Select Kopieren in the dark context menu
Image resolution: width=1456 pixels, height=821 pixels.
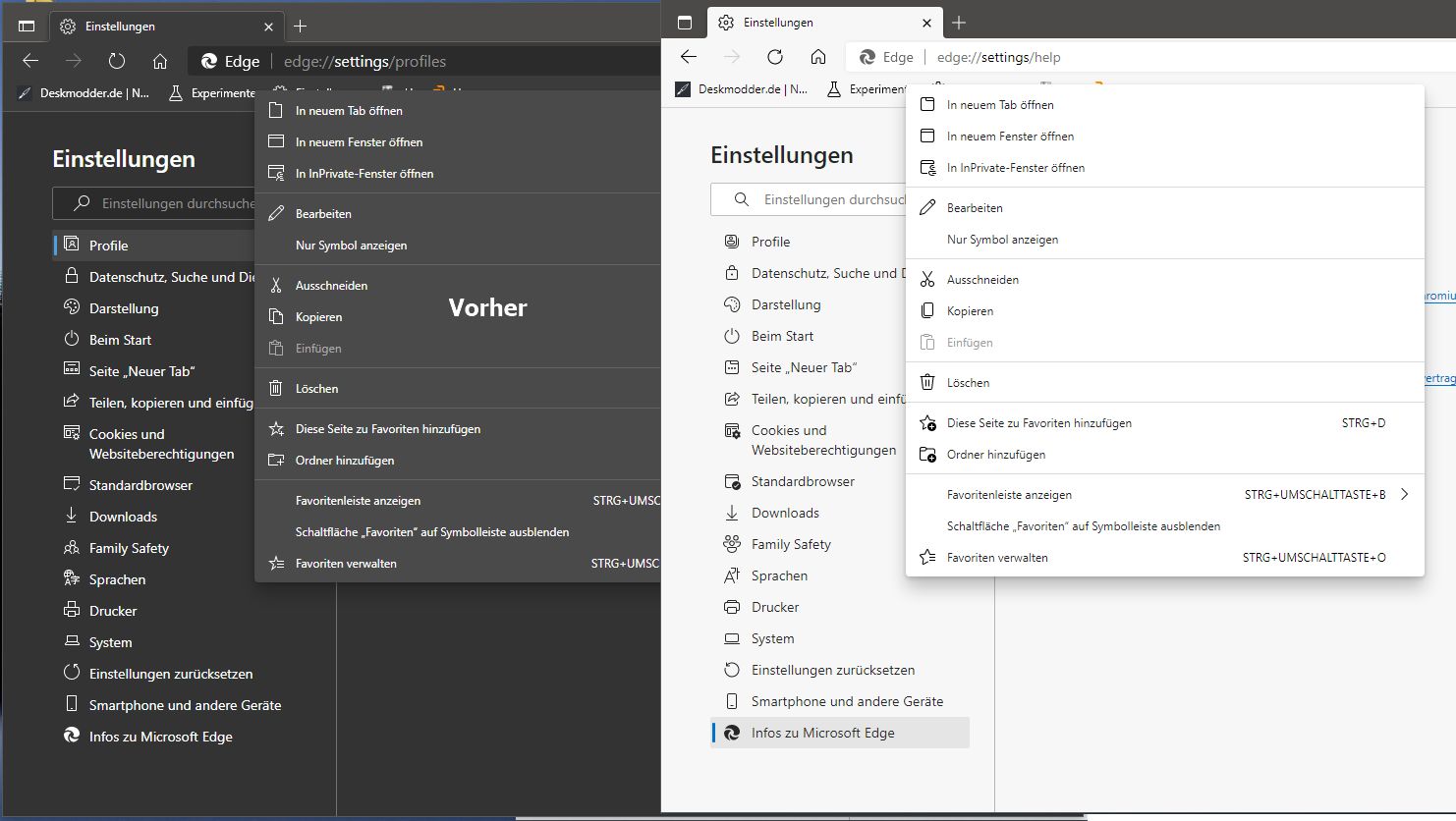[x=318, y=317]
